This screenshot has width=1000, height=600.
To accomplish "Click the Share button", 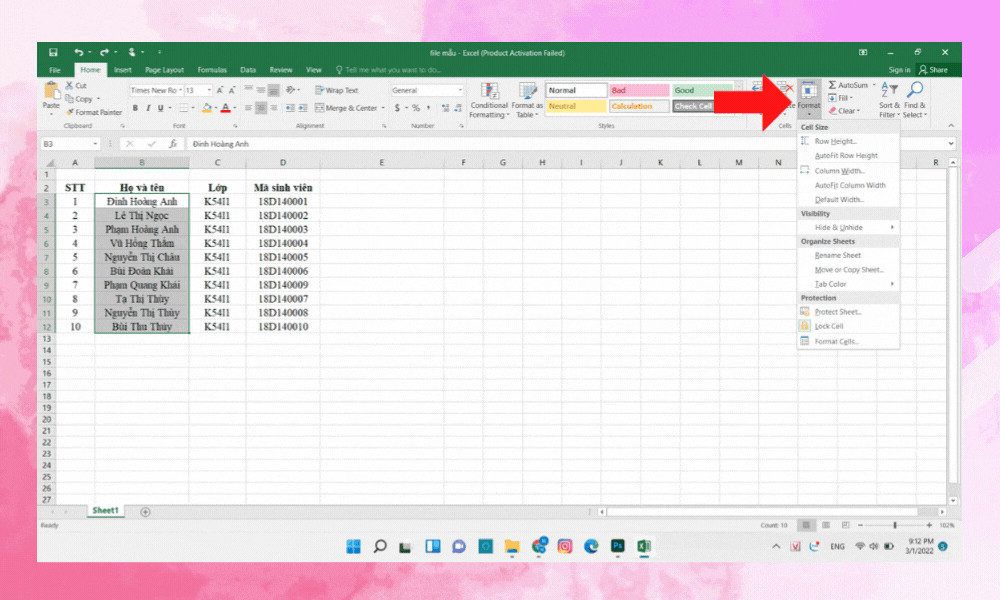I will [x=934, y=70].
